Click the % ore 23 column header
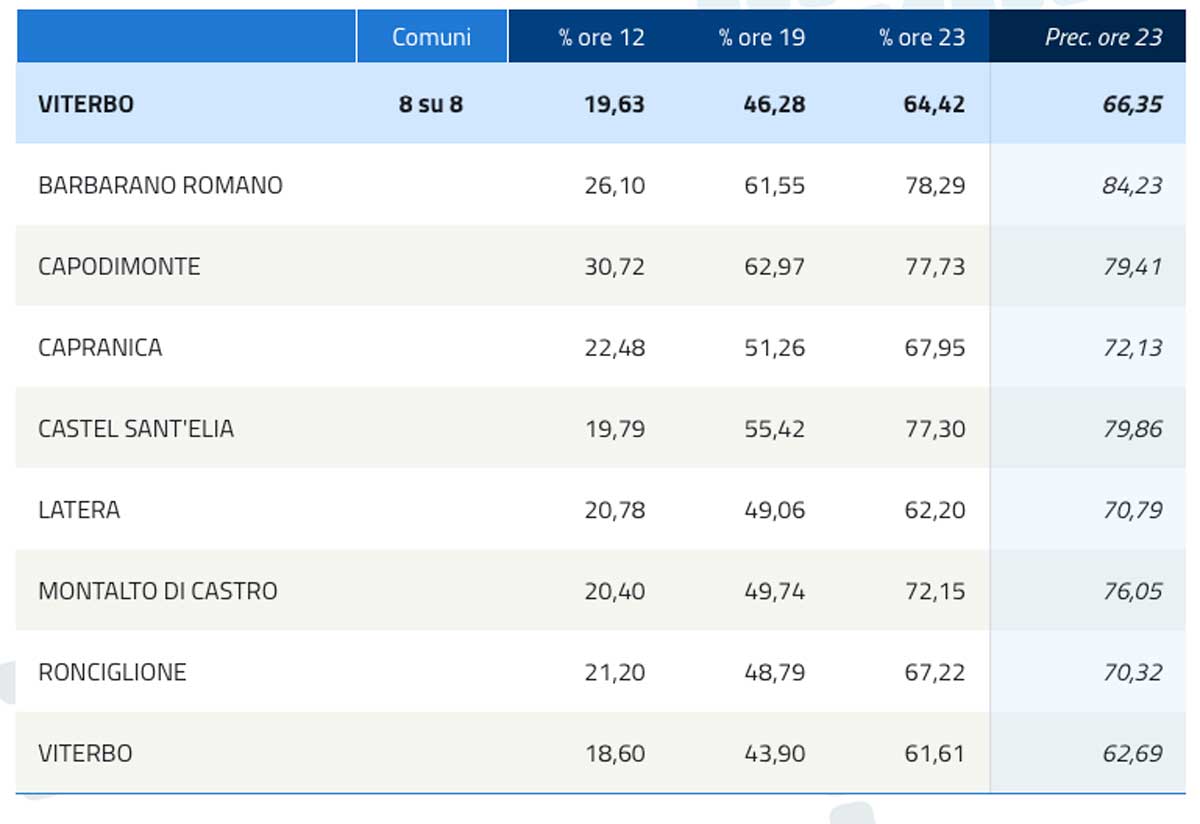The image size is (1200, 824). (922, 37)
